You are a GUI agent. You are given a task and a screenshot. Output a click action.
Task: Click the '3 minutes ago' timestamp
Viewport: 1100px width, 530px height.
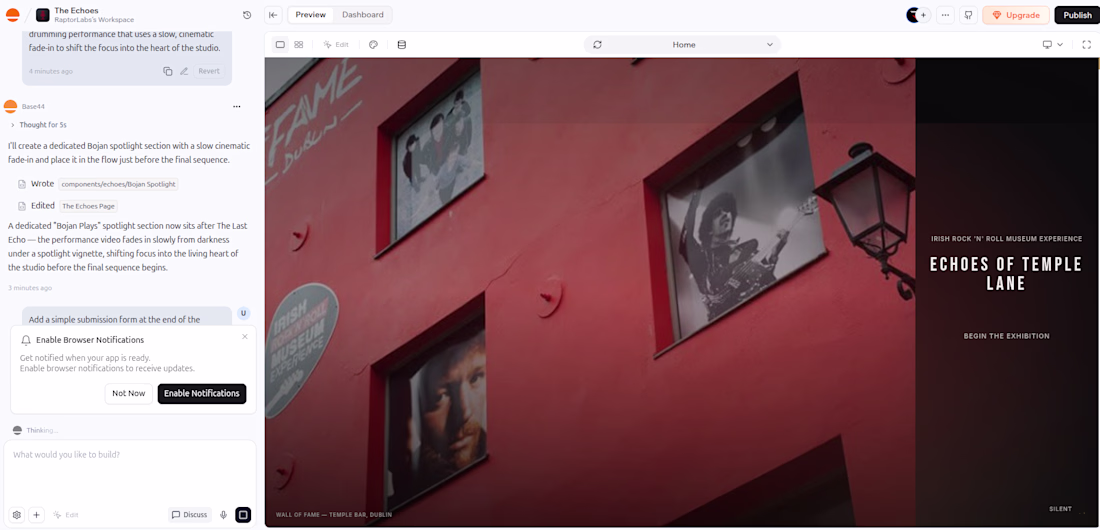pos(30,288)
